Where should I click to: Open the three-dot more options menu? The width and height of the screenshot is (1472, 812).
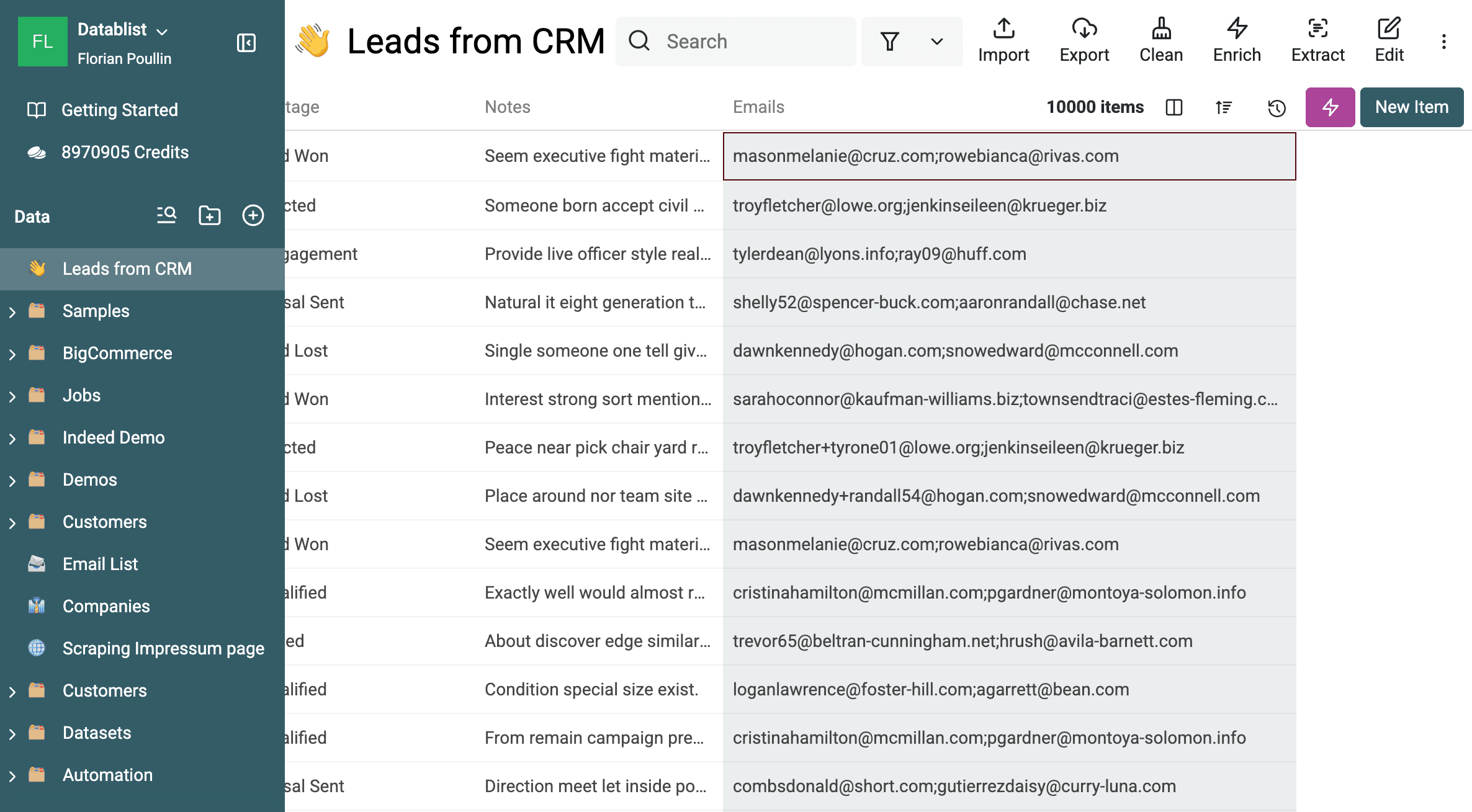[1444, 42]
